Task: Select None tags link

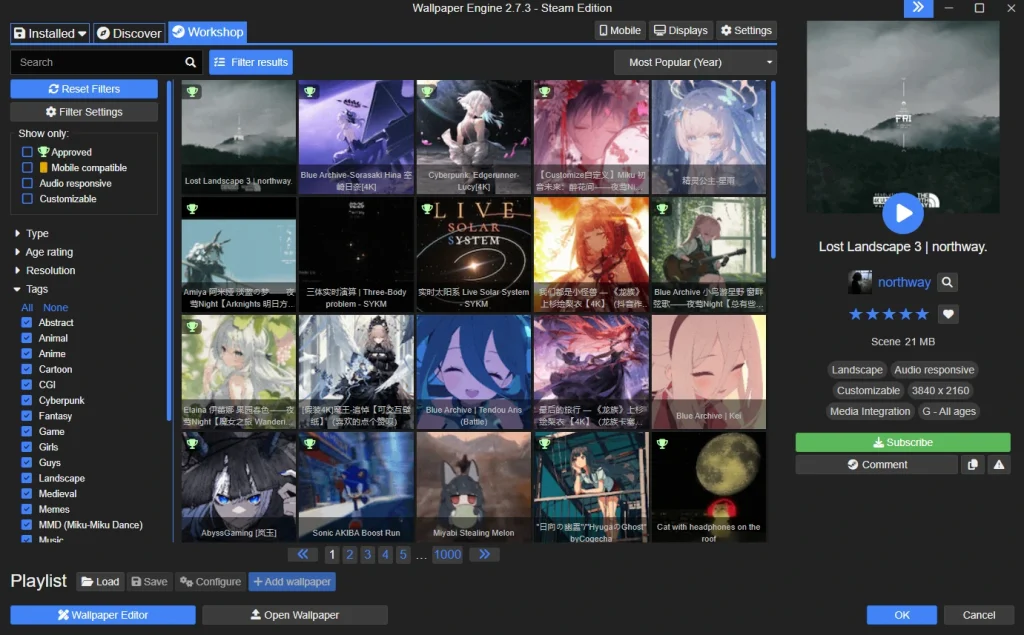Action: point(56,307)
